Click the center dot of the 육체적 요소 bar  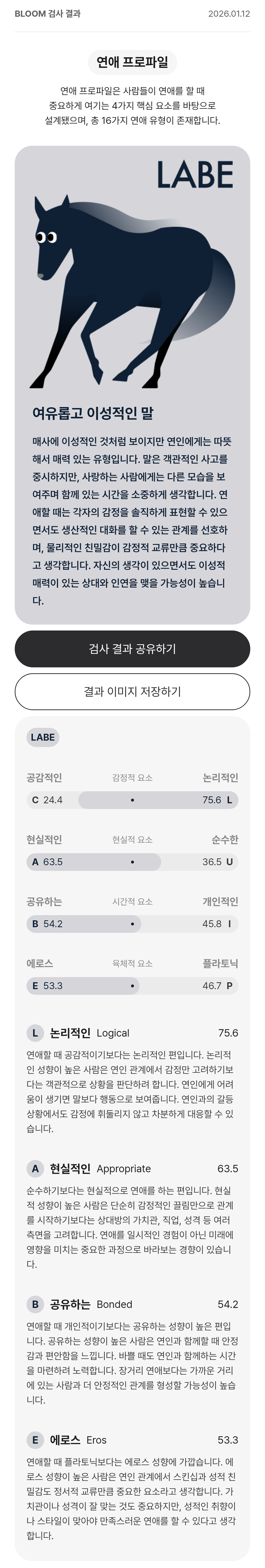click(x=132, y=986)
